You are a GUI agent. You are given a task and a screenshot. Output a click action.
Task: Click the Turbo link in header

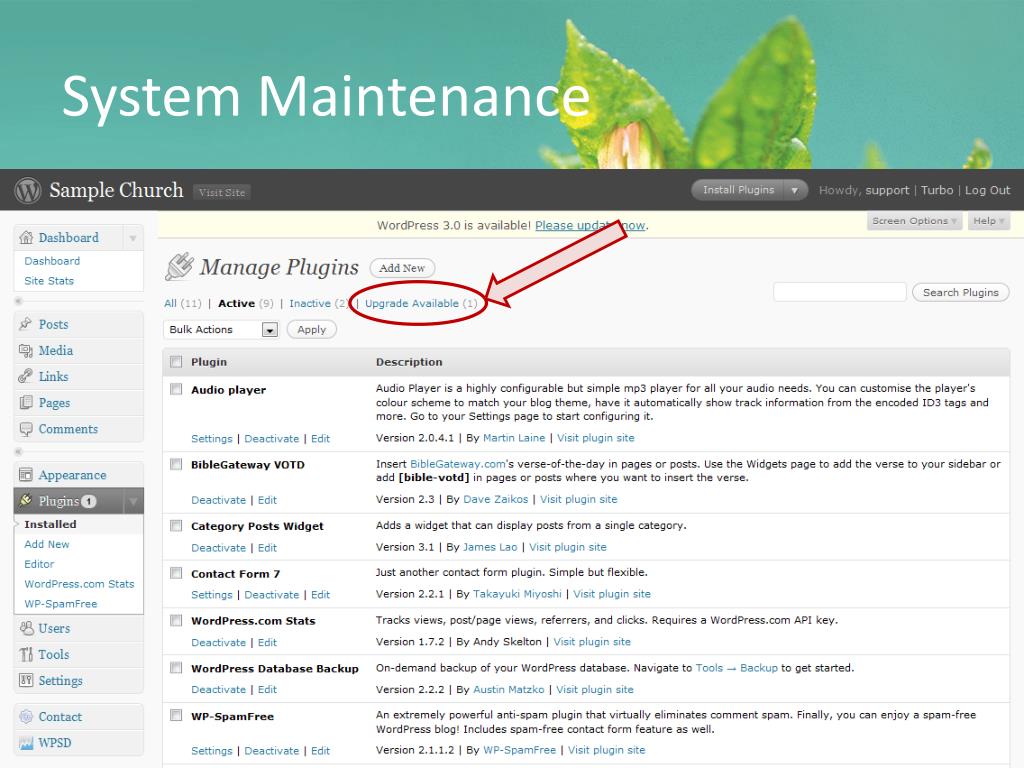click(x=937, y=190)
